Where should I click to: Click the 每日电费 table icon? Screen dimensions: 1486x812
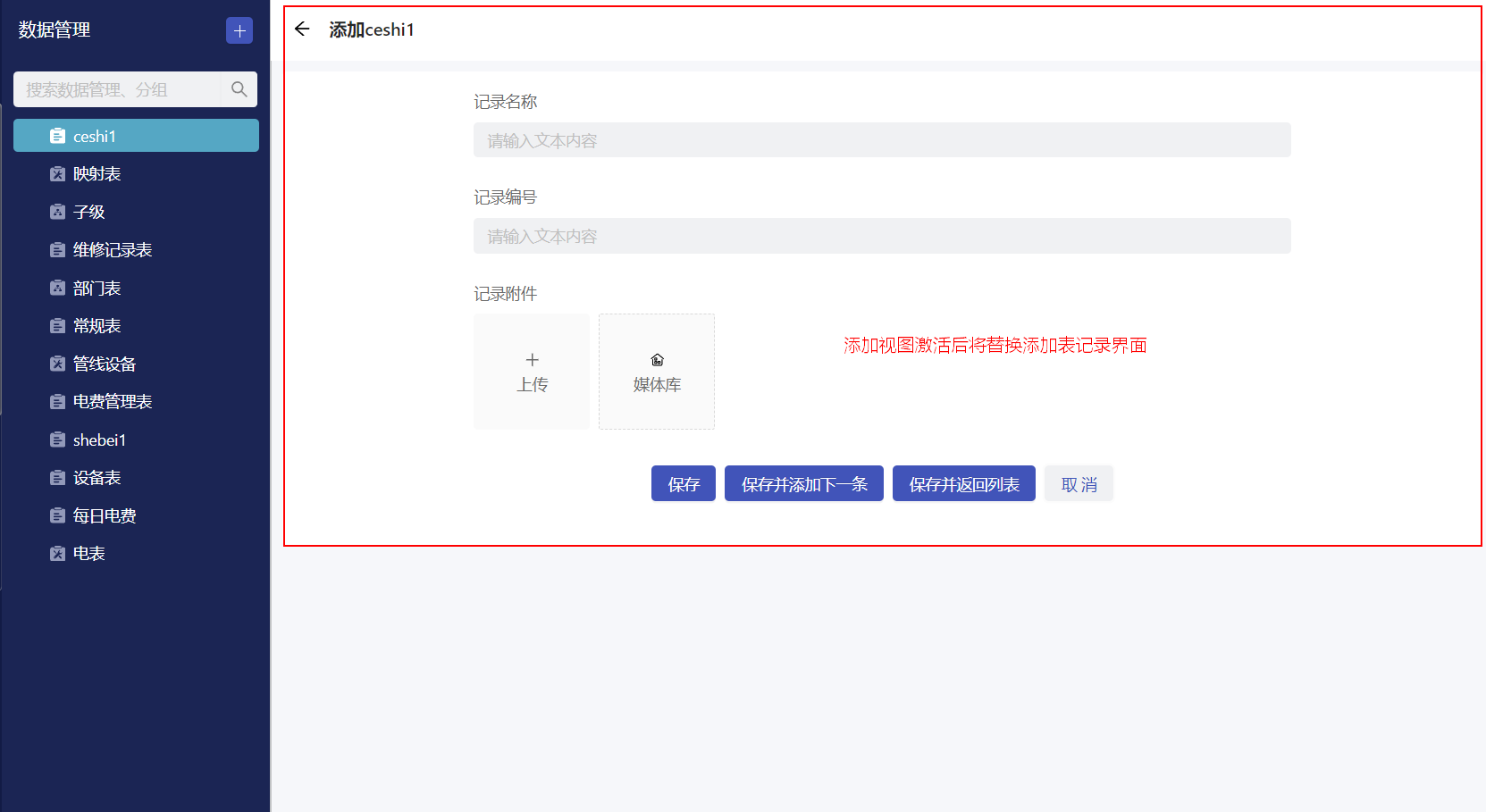57,515
